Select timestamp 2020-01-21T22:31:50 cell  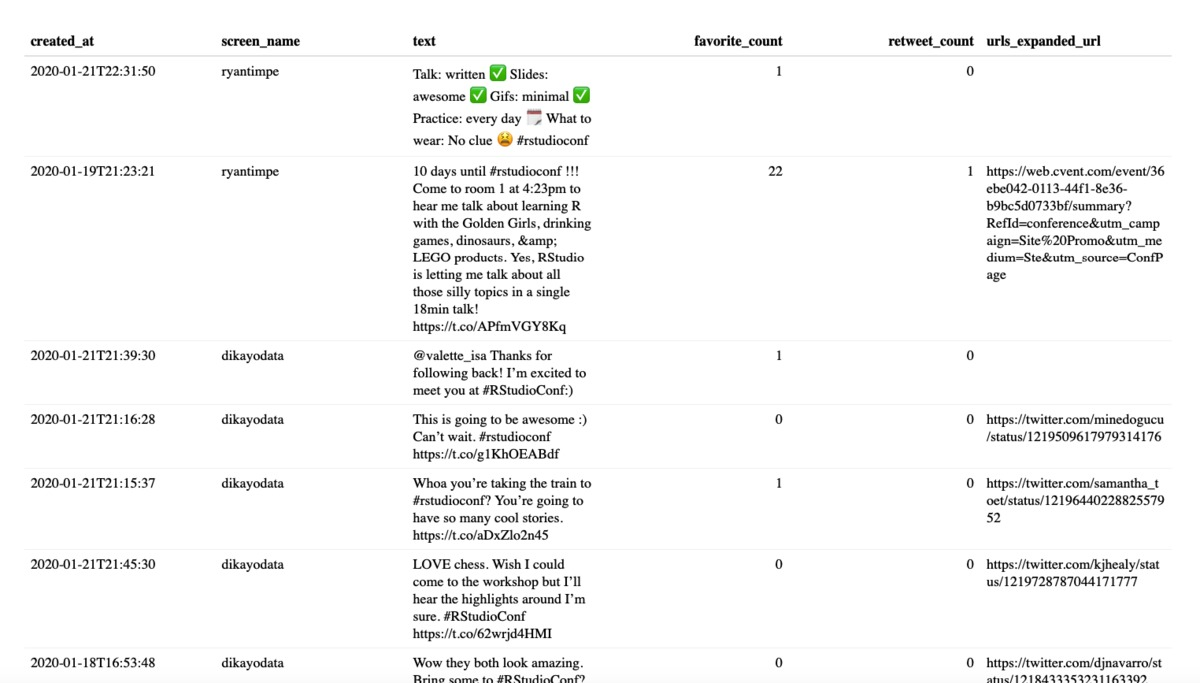[93, 71]
